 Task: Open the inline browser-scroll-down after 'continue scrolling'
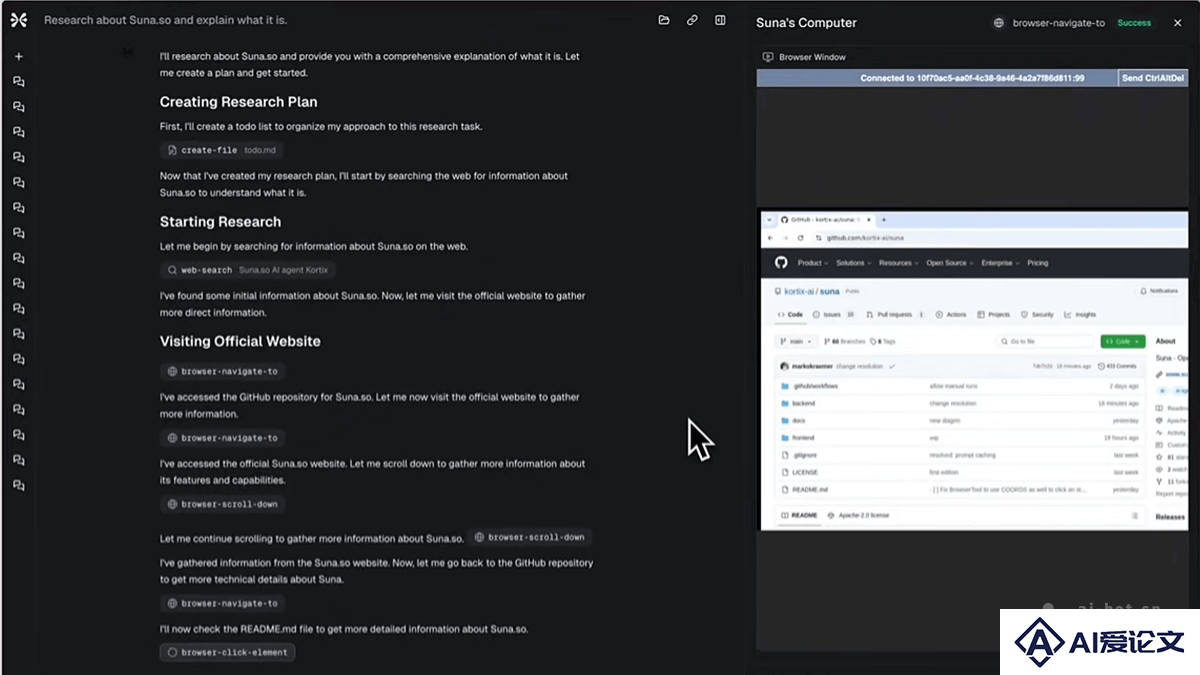click(529, 537)
